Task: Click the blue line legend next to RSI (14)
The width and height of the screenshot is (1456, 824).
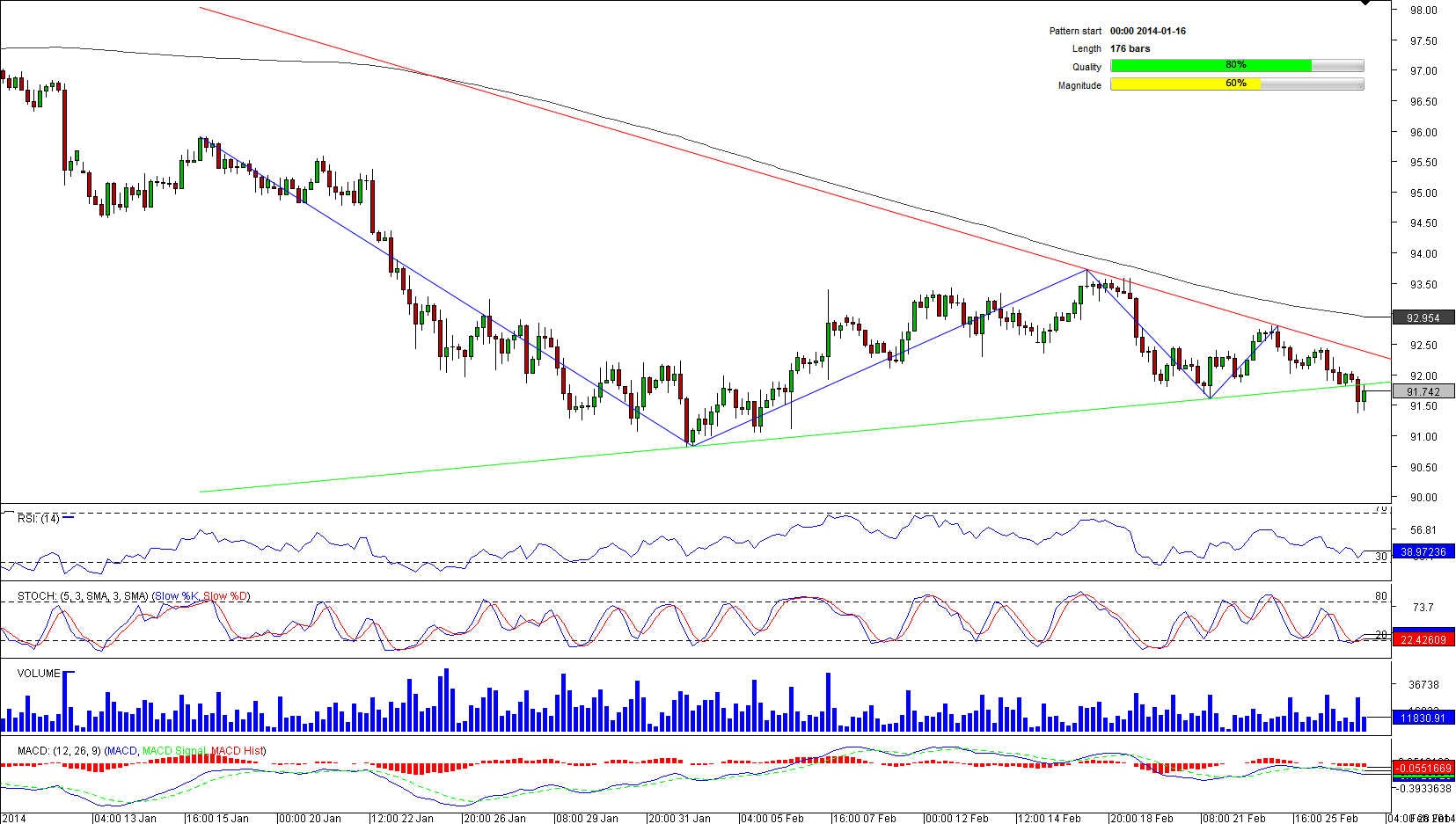Action: coord(69,518)
